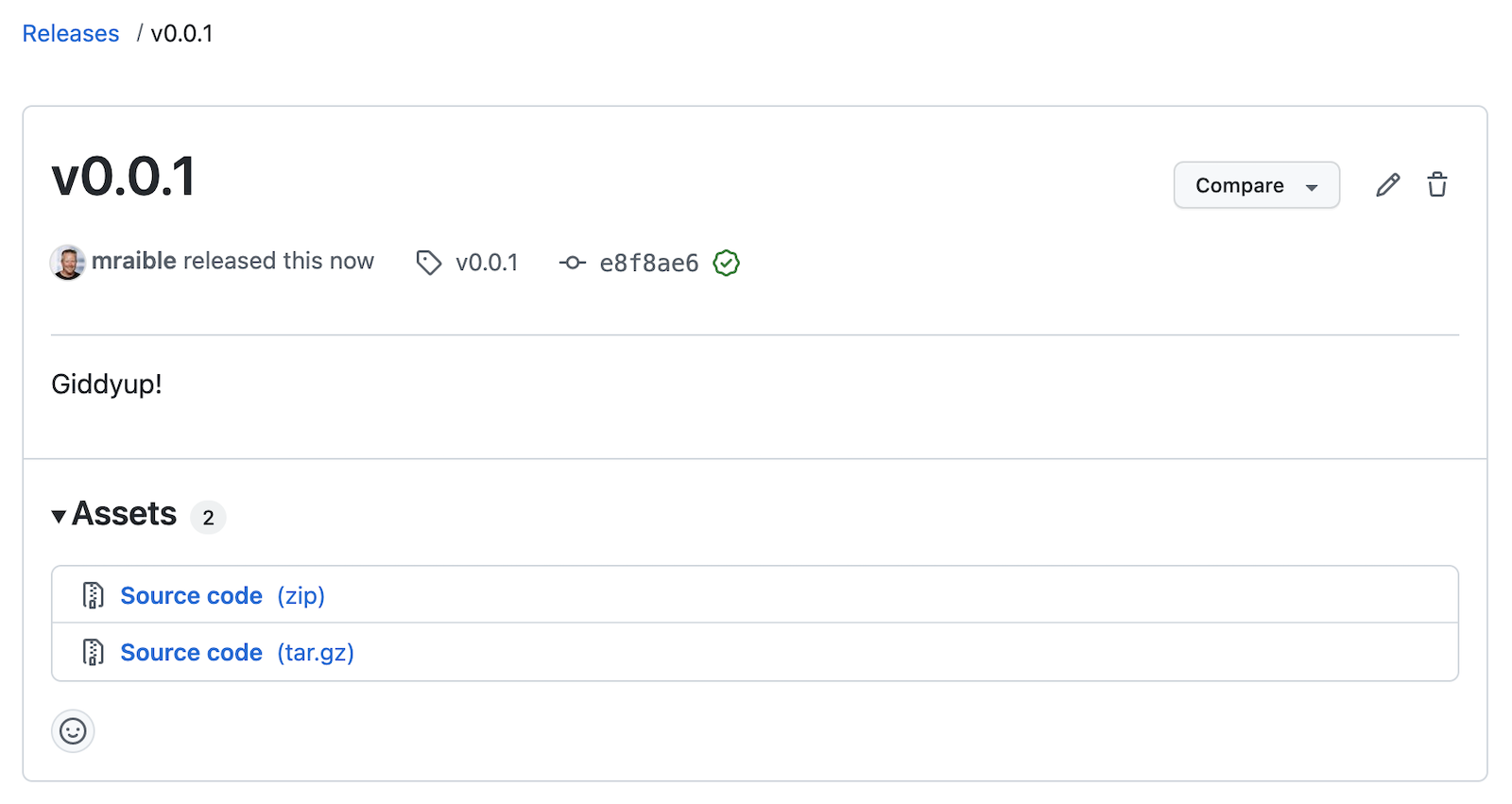Click the v0.0.1 release title heading
The width and height of the screenshot is (1512, 804).
coord(124,177)
